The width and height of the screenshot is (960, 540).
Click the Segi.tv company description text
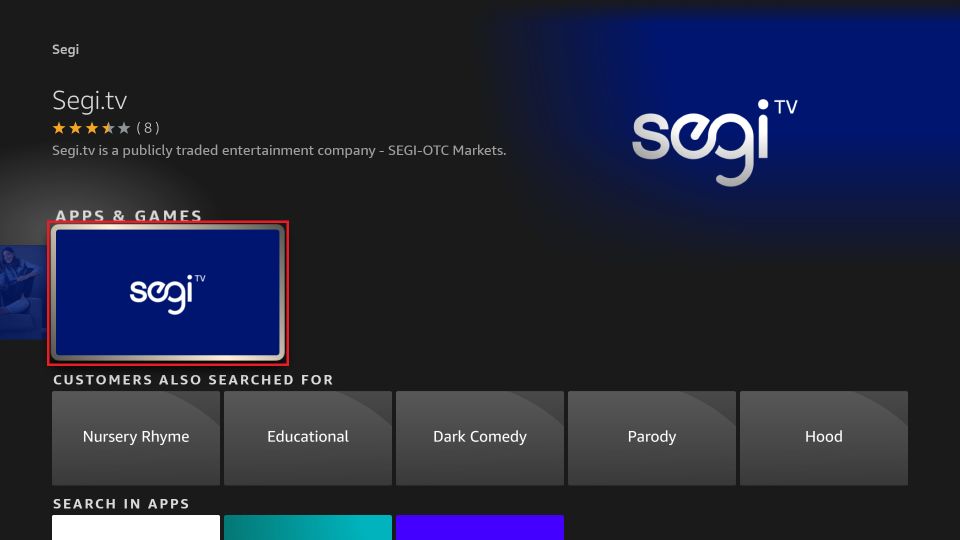[279, 151]
